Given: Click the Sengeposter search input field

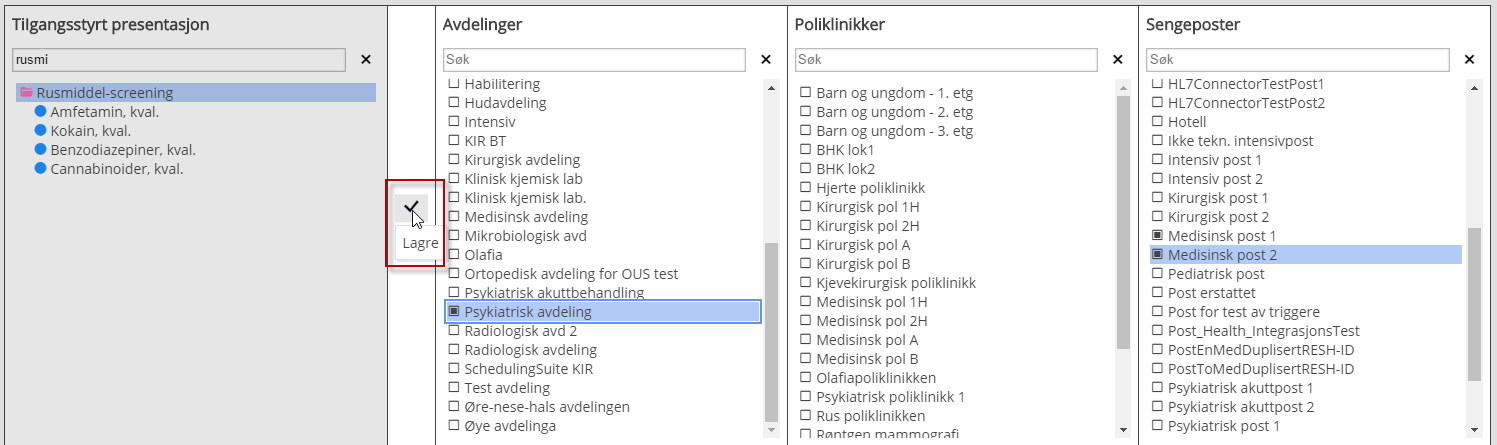Looking at the screenshot, I should 1298,60.
